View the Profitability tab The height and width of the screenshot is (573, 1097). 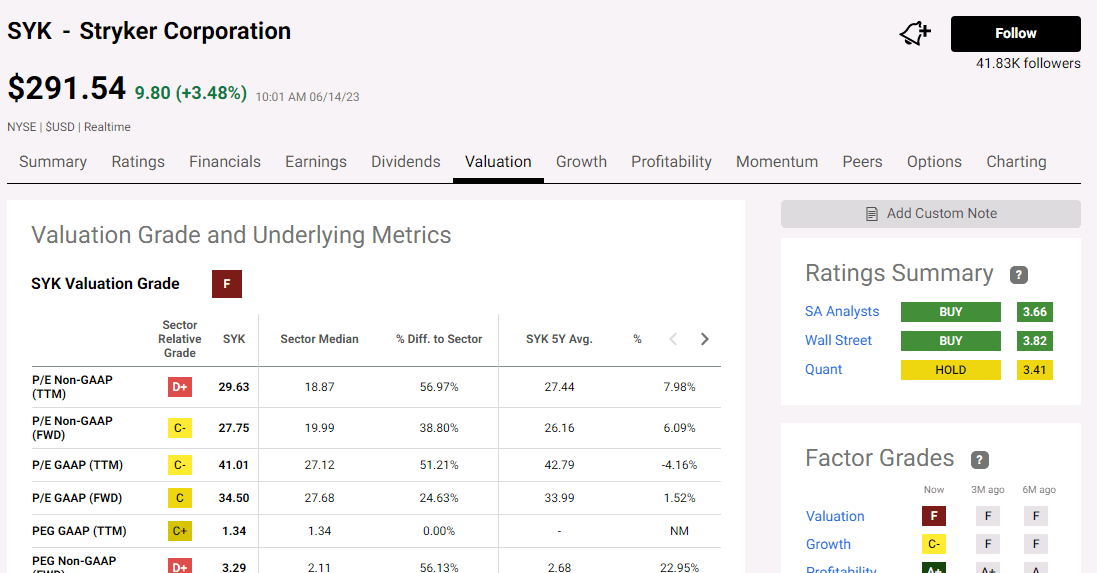[671, 162]
